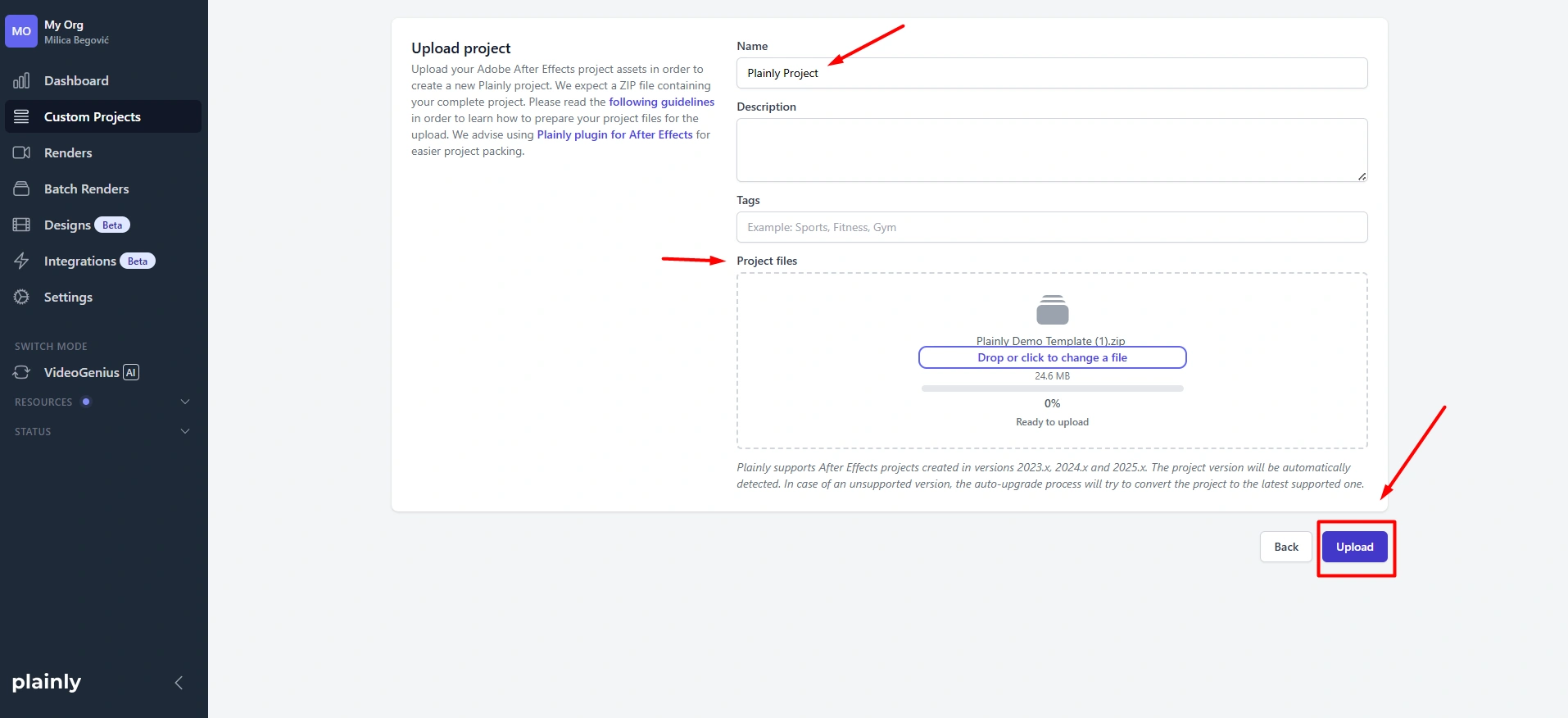Click the AI badge next to VideoGenius
This screenshot has height=718, width=1568.
[x=131, y=372]
